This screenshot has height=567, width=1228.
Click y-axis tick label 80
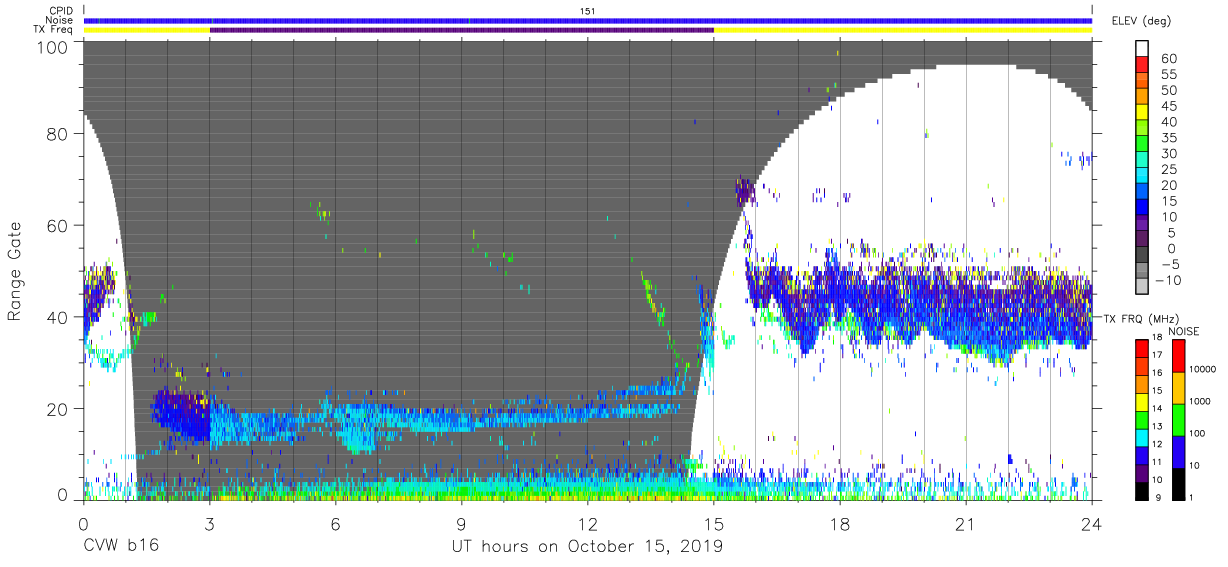point(58,135)
